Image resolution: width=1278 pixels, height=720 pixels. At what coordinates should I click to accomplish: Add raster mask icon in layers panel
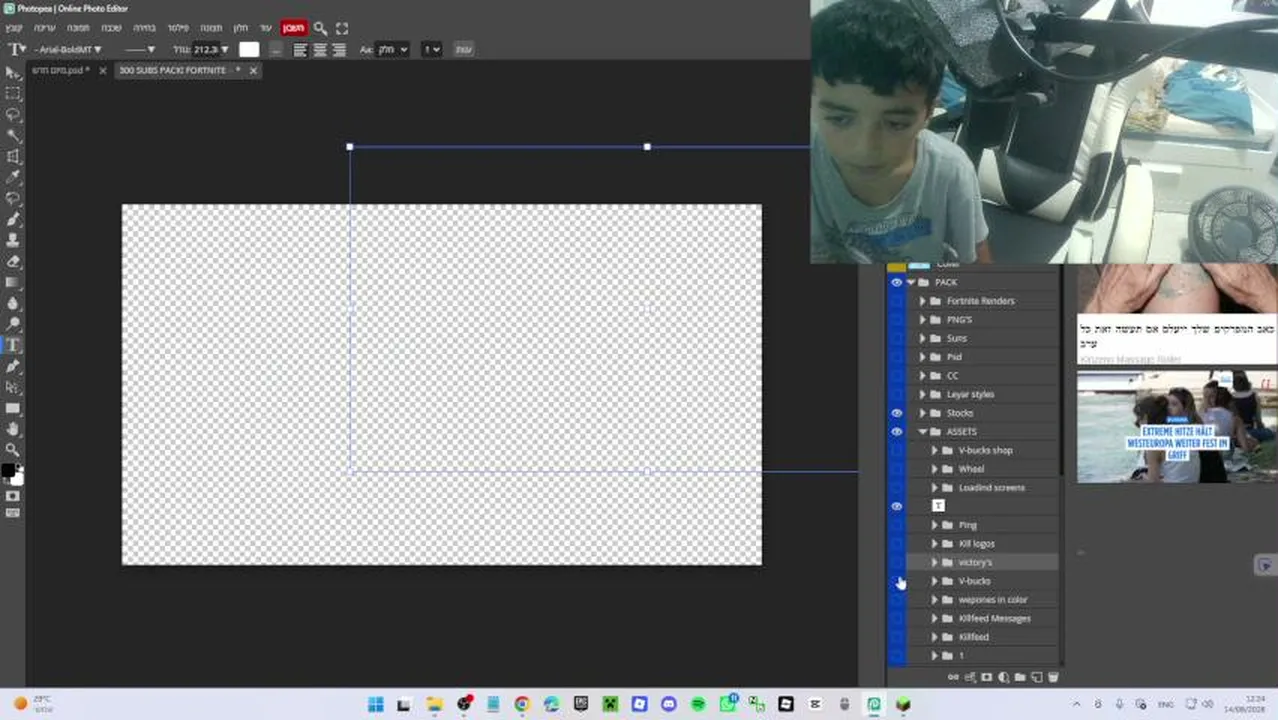pyautogui.click(x=987, y=677)
